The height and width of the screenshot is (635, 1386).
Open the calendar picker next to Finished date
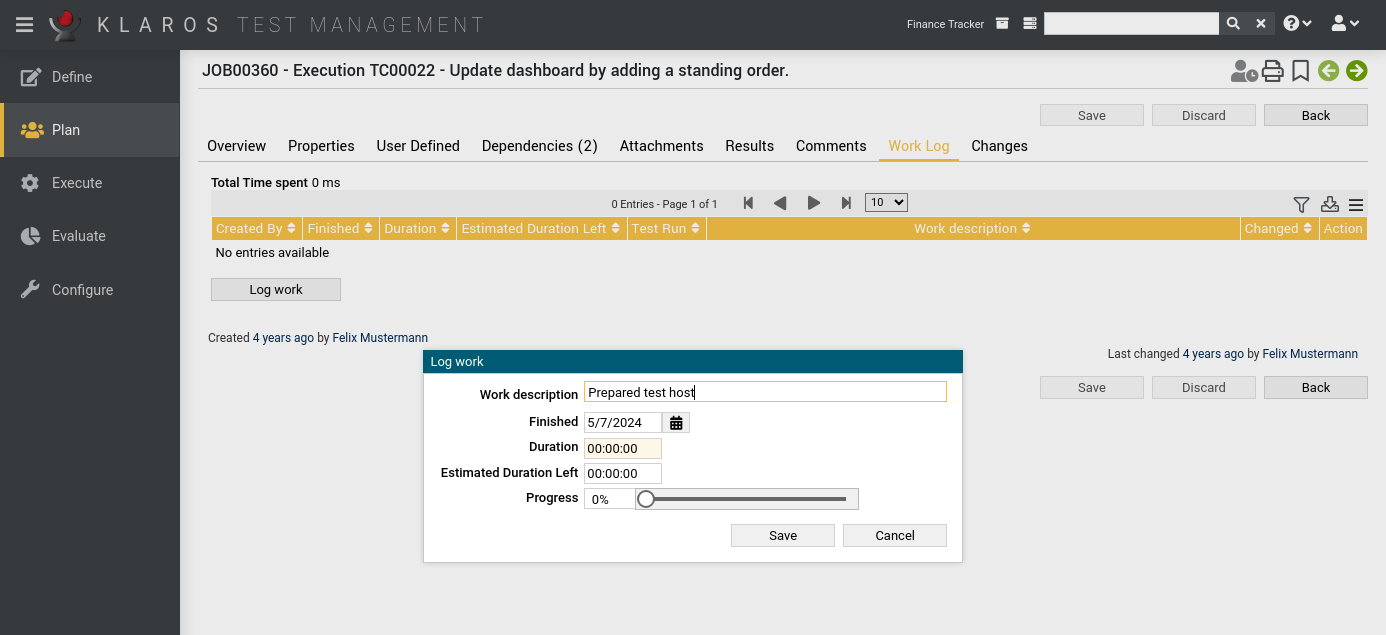(x=676, y=422)
